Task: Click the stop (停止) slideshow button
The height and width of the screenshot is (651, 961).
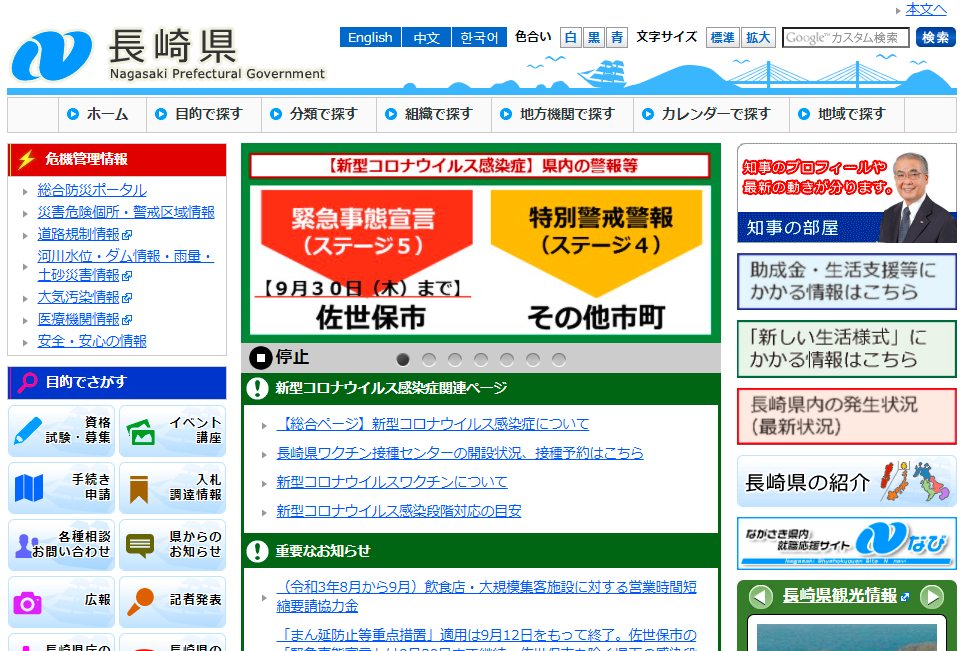Action: [279, 357]
